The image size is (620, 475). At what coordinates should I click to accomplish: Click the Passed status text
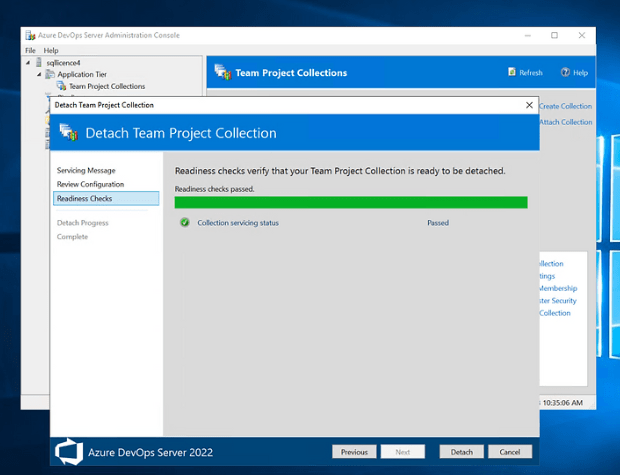coord(438,223)
